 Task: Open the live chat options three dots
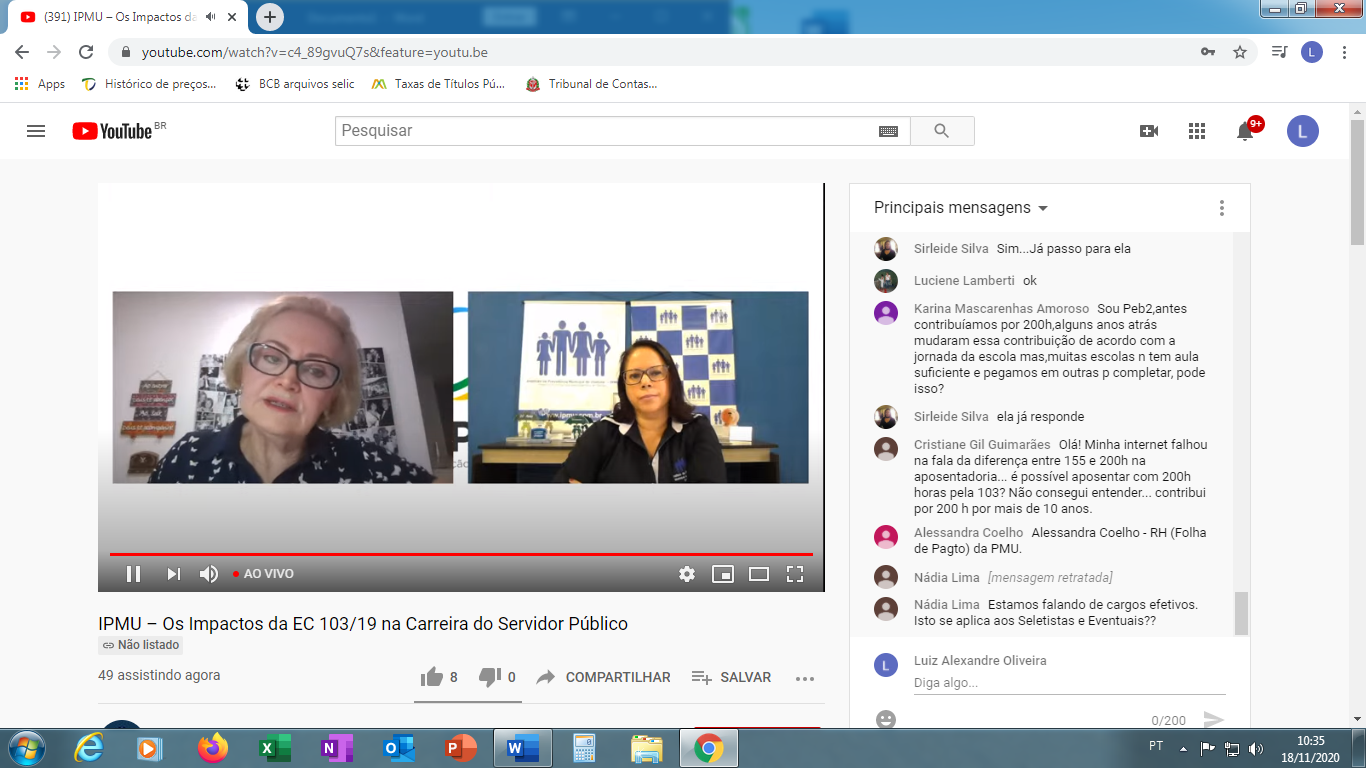1221,208
